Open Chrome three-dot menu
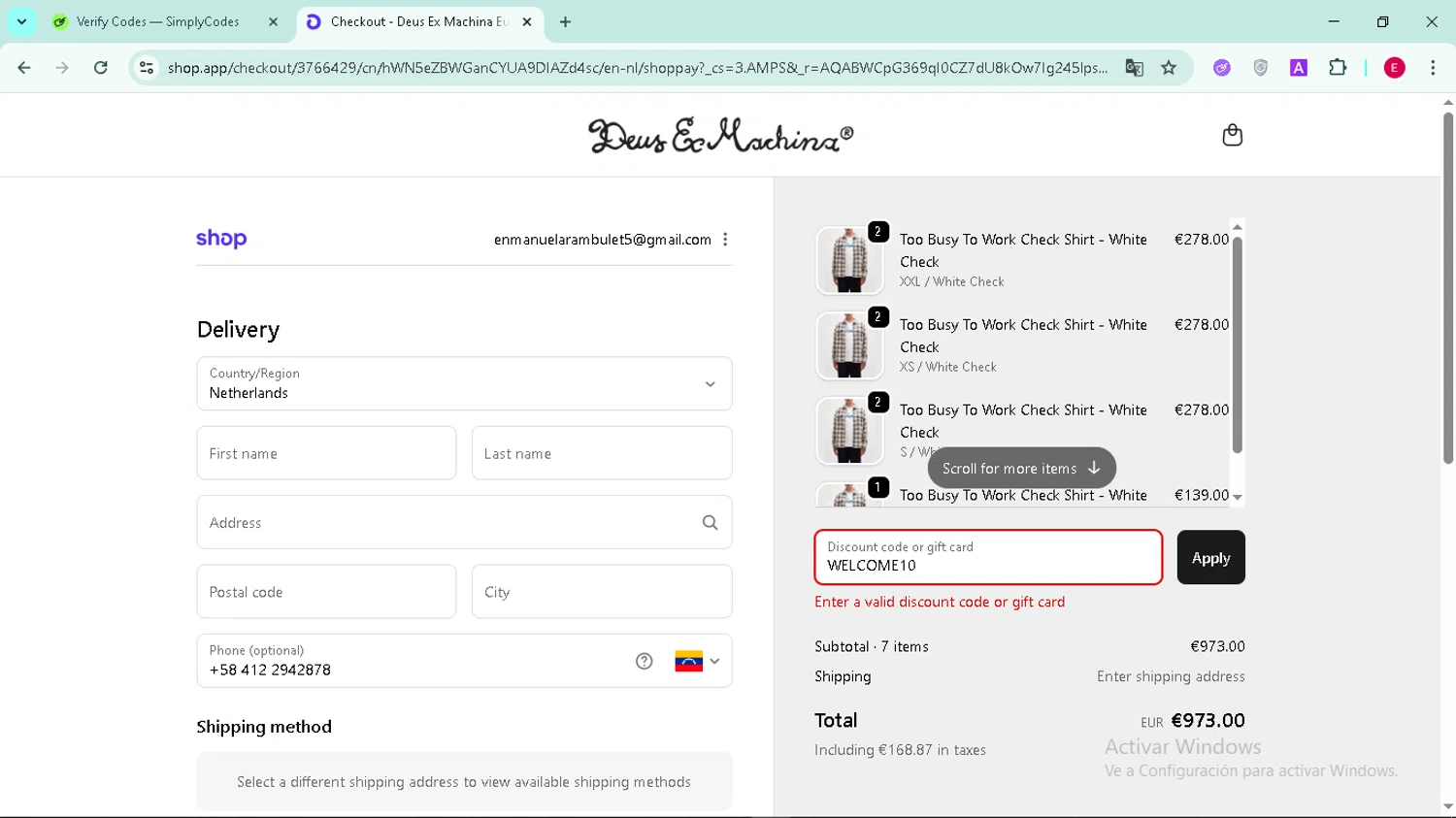This screenshot has height=818, width=1456. [1433, 68]
